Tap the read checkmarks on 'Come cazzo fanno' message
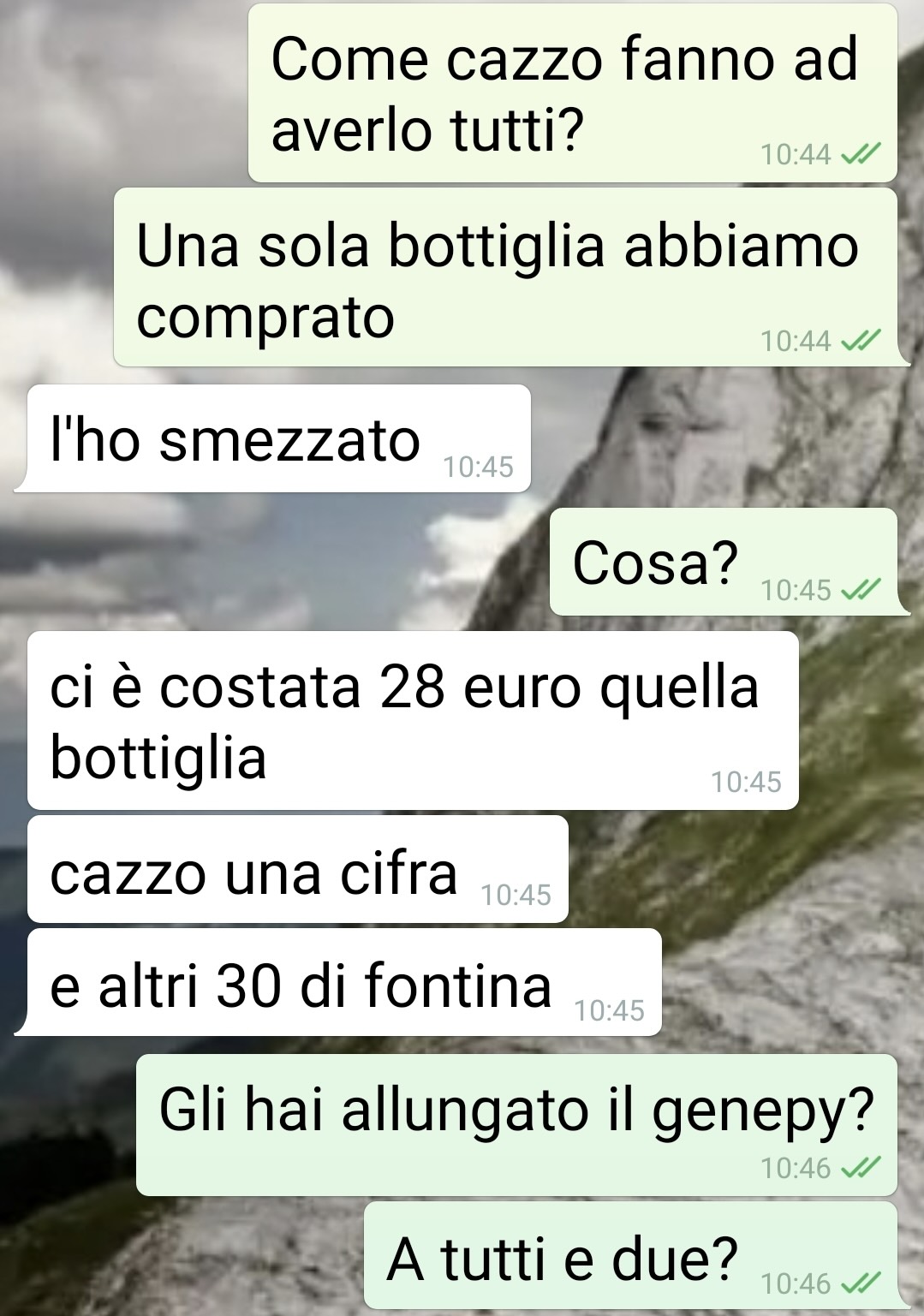This screenshot has width=924, height=1316. coord(861,154)
